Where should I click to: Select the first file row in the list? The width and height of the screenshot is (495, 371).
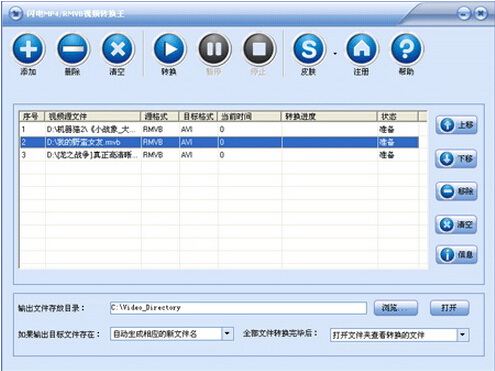point(219,129)
